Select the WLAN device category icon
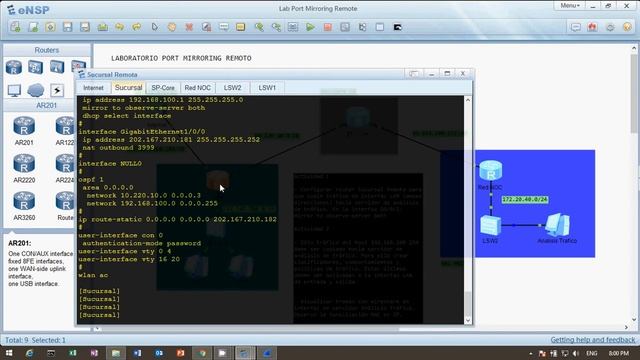 (57, 67)
